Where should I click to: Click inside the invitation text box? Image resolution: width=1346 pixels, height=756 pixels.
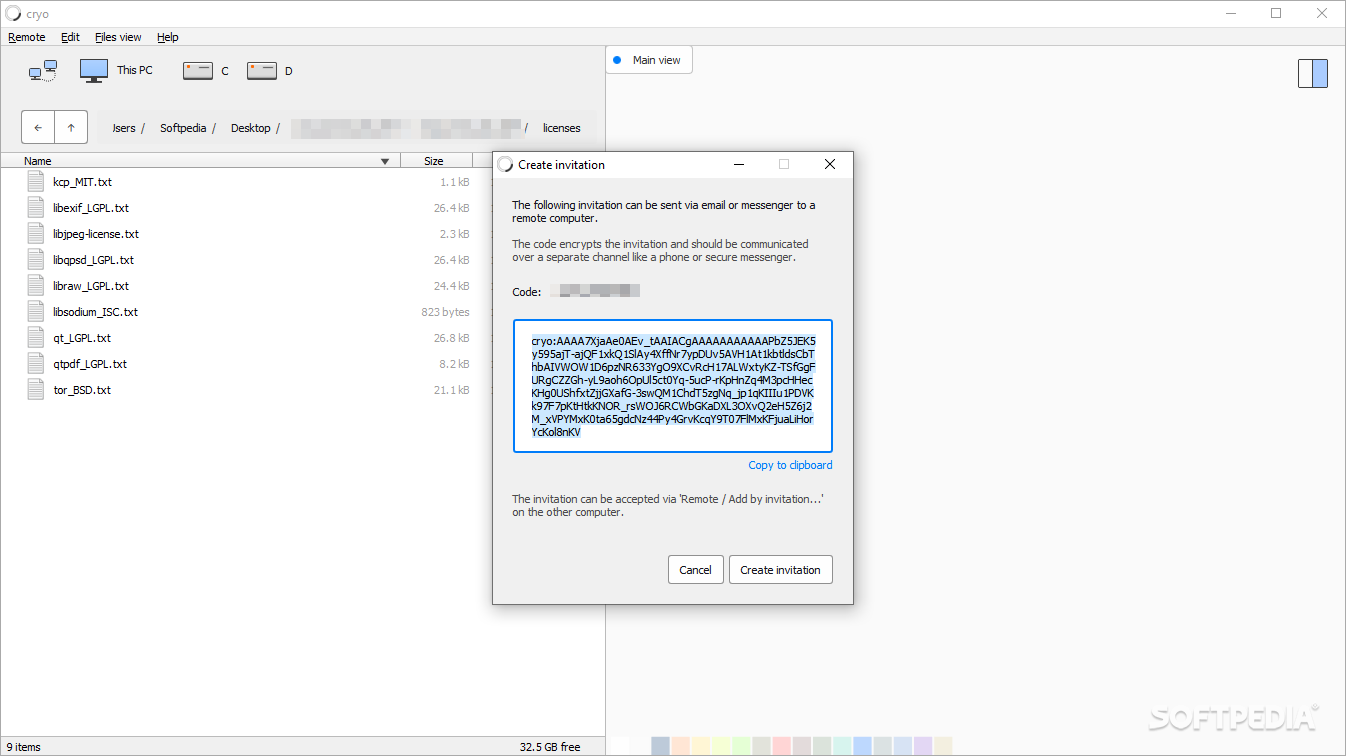(673, 386)
